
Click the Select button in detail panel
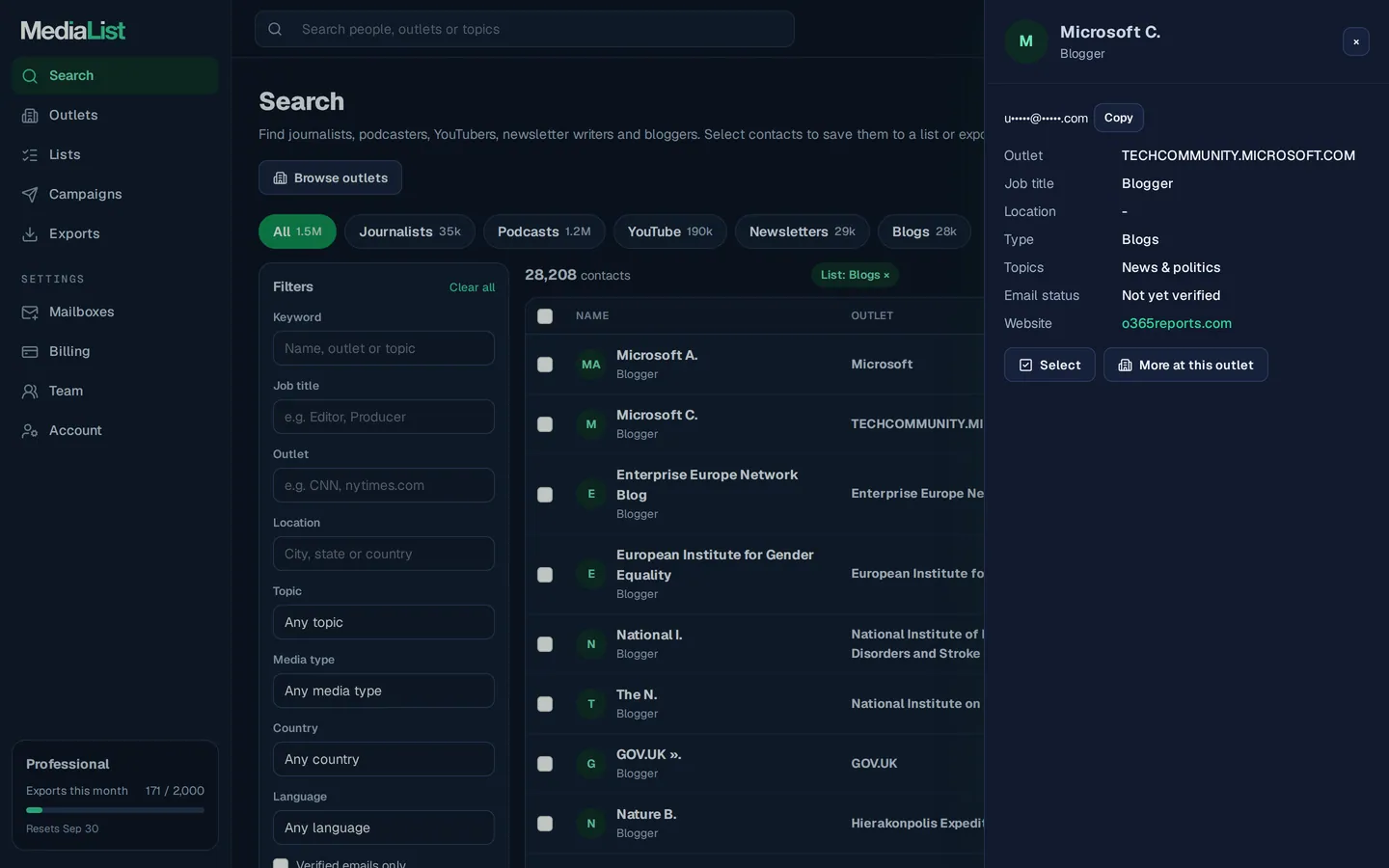click(1049, 365)
